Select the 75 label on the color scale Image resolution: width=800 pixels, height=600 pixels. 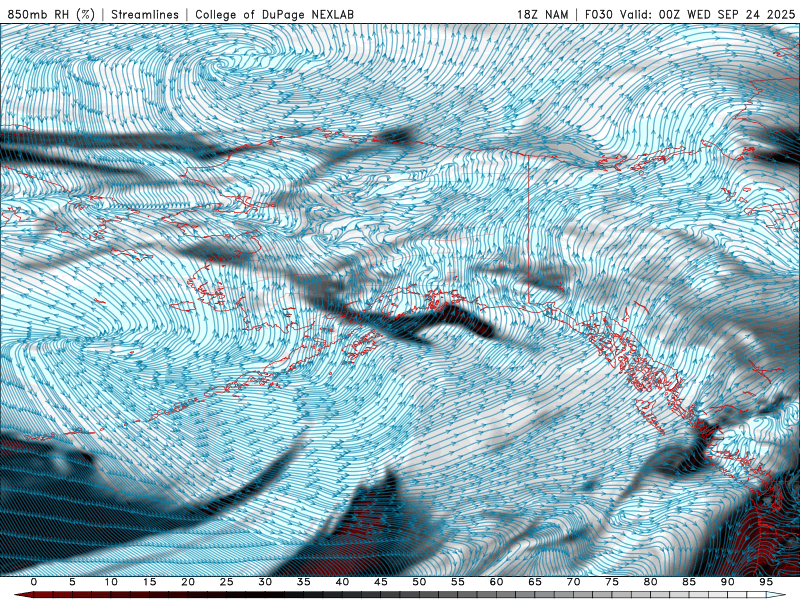612,582
